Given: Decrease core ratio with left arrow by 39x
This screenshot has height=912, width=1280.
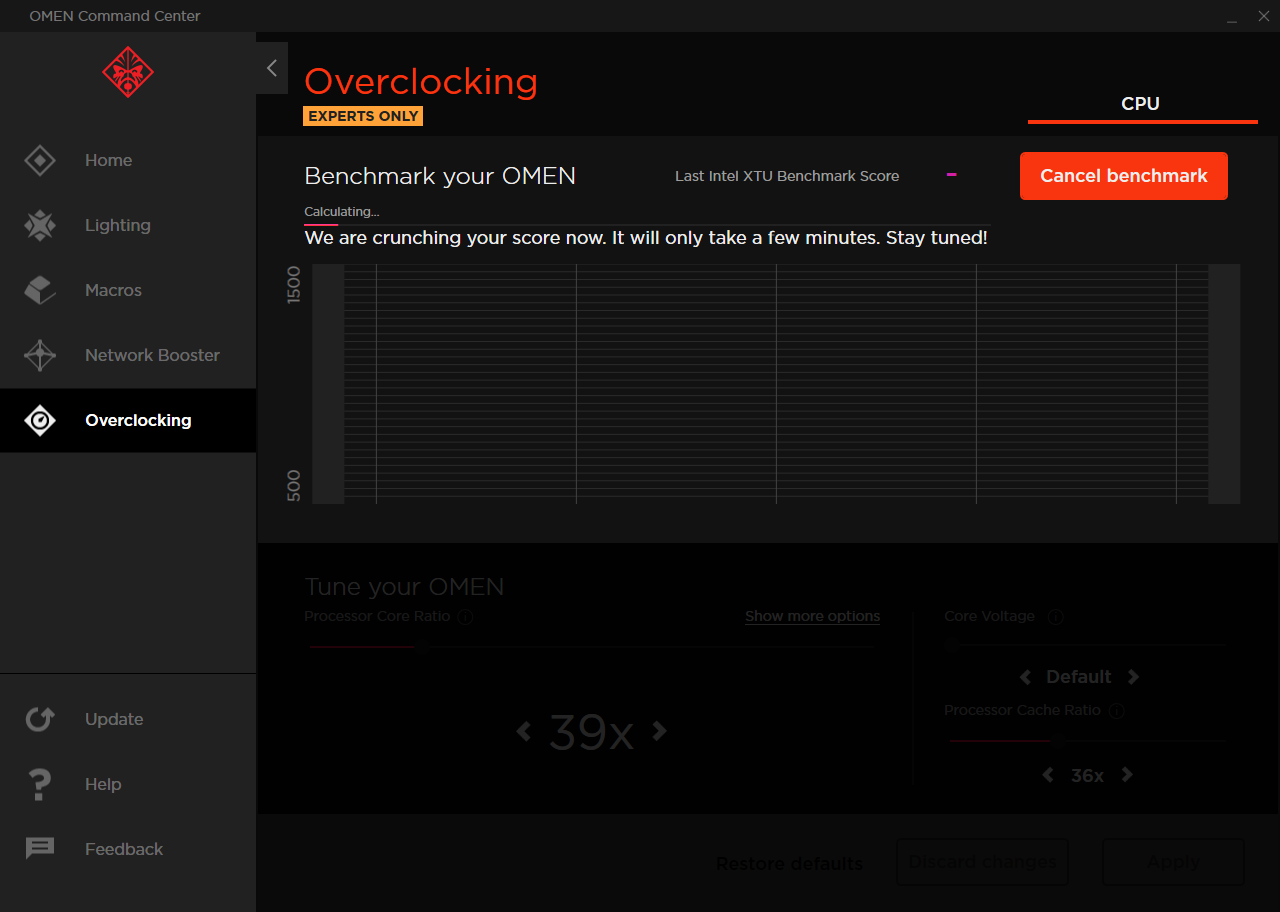Looking at the screenshot, I should pos(523,731).
